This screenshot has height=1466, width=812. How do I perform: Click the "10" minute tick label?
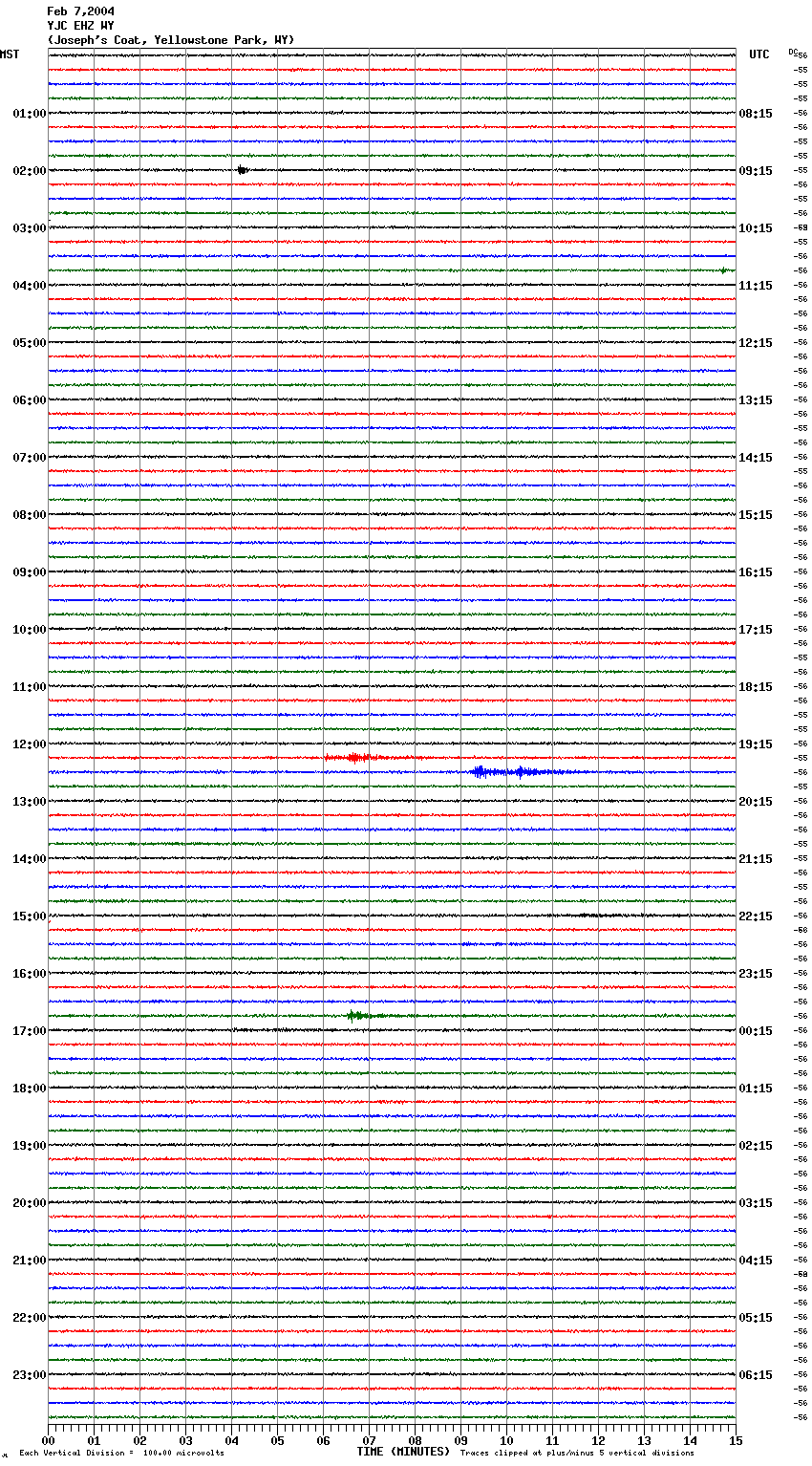[507, 1440]
